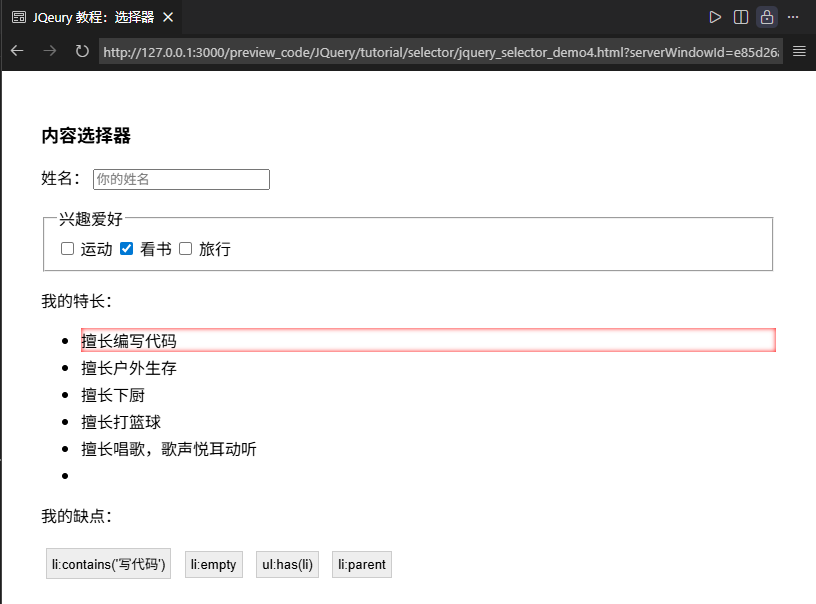Click the run play icon
The width and height of the screenshot is (816, 604).
(715, 17)
